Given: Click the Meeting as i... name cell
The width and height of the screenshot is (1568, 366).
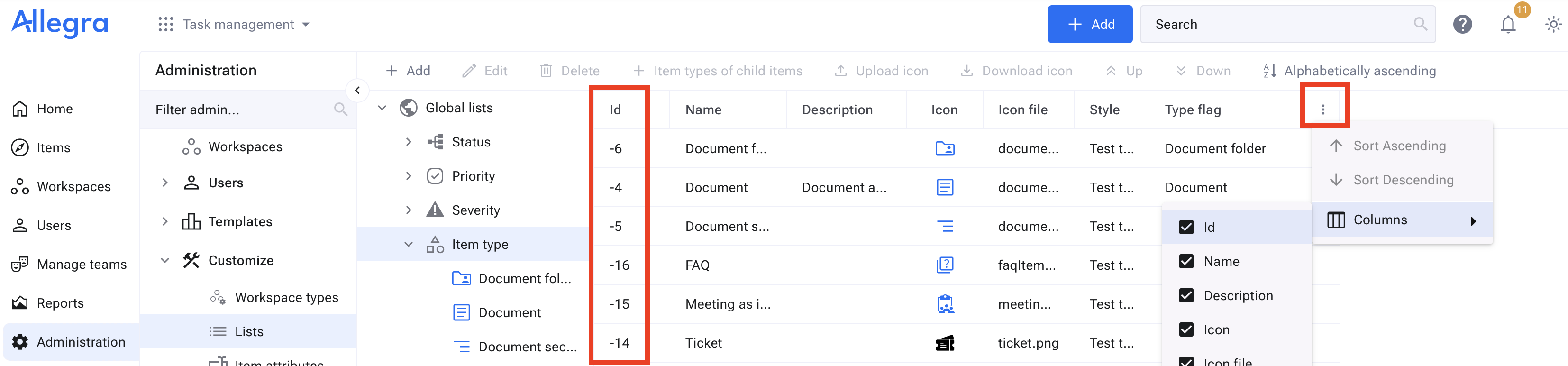Looking at the screenshot, I should (x=728, y=304).
